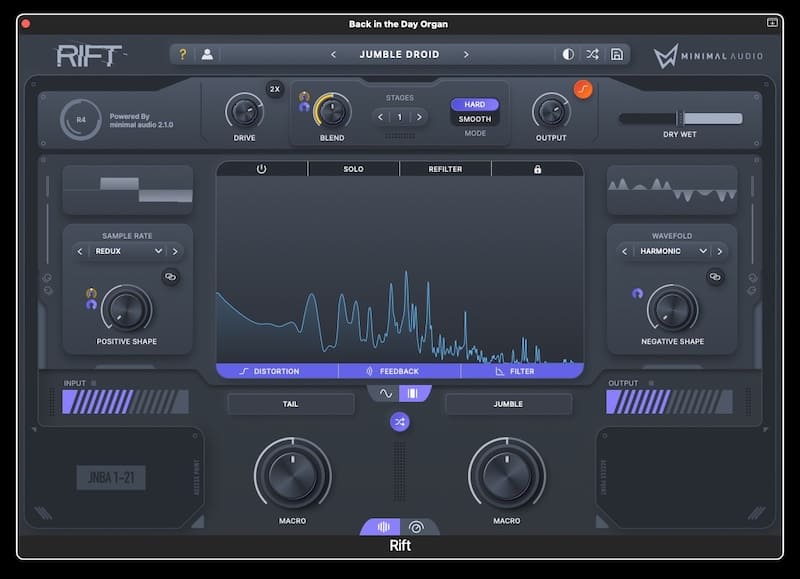
Task: Switch to the FILTER tab
Action: (x=522, y=371)
